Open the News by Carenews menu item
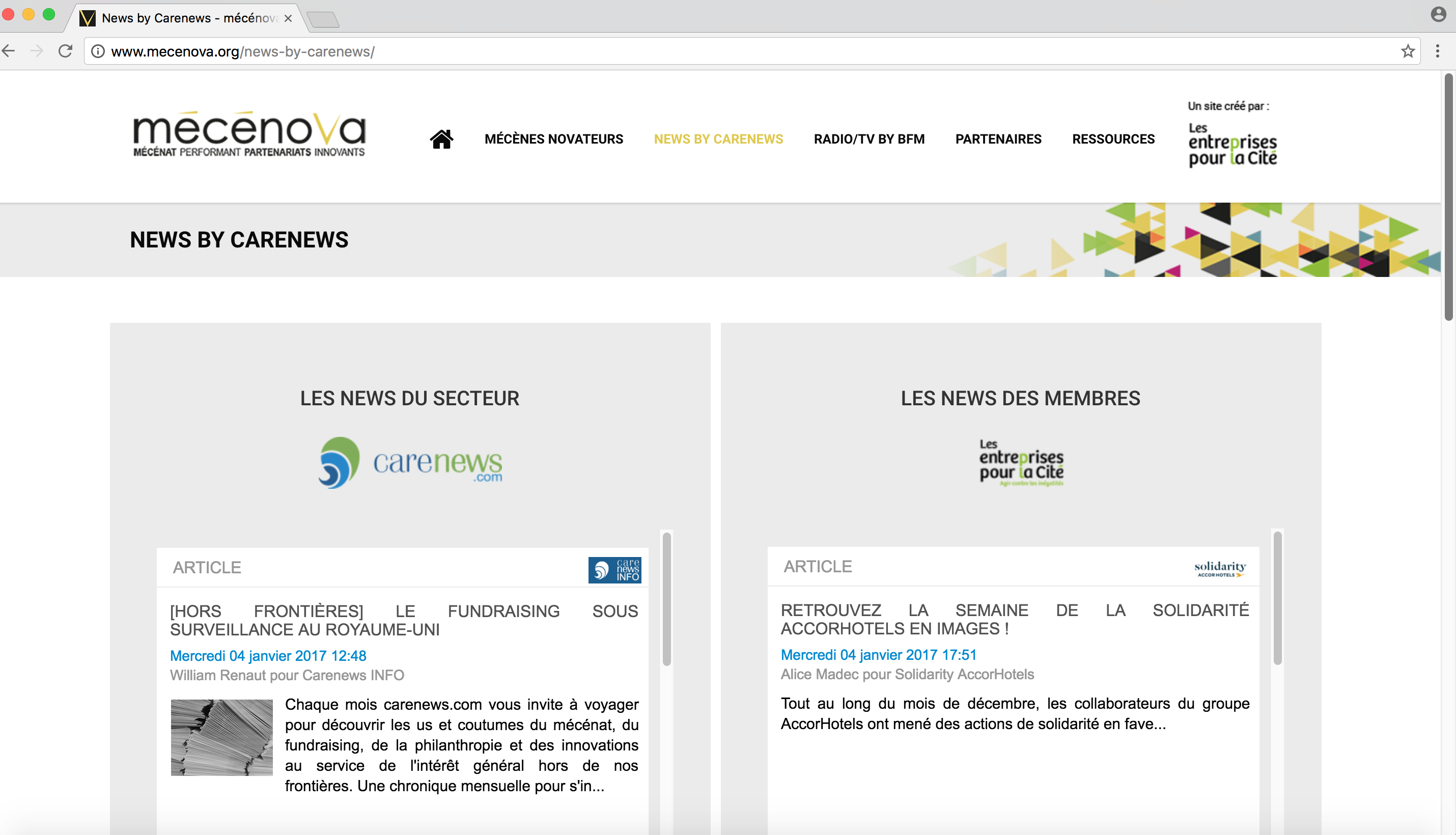This screenshot has width=1456, height=835. [718, 139]
